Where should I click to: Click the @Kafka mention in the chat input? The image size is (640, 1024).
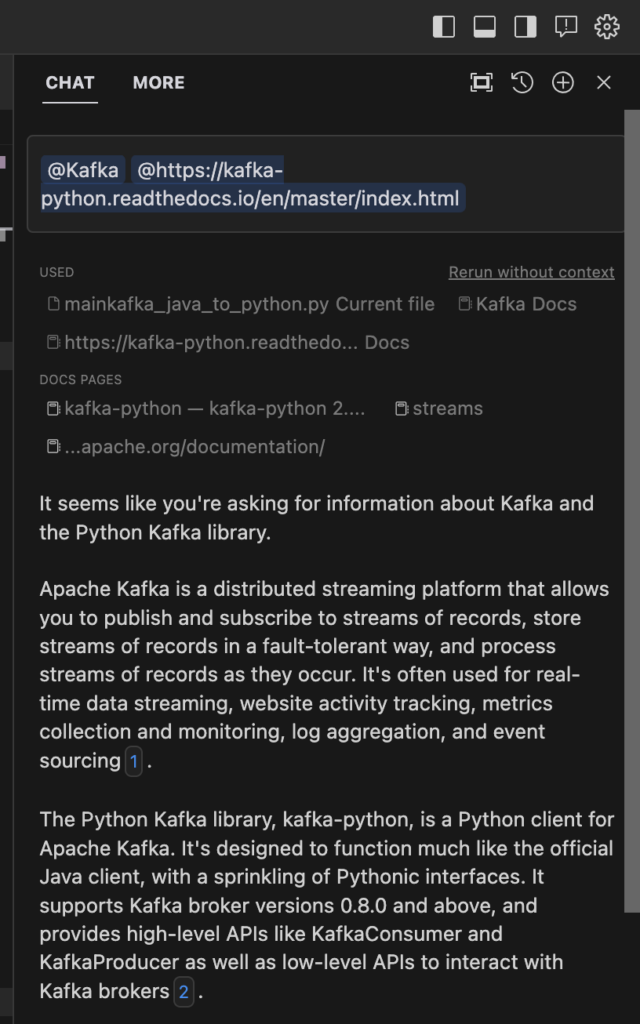coord(83,170)
